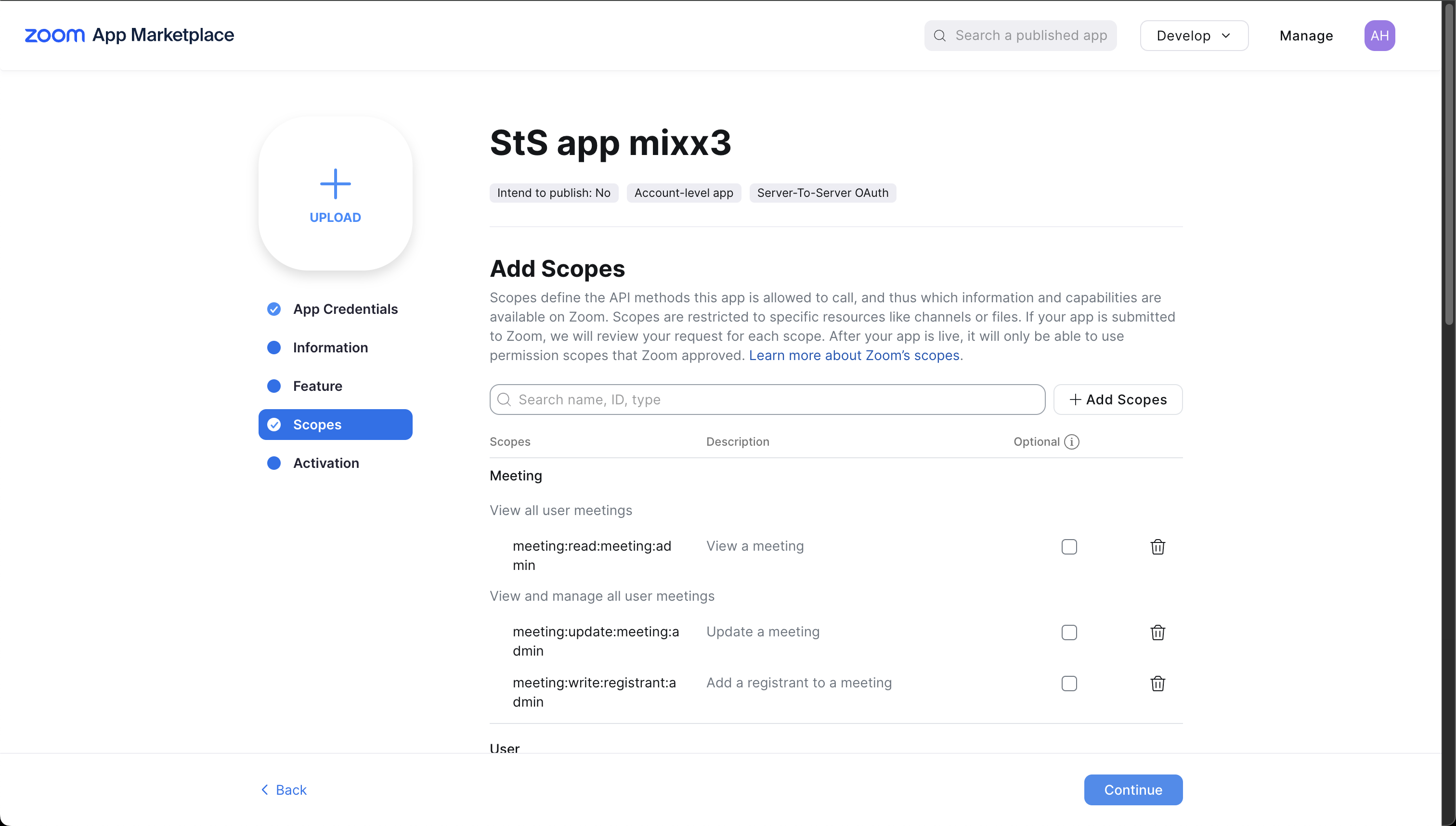
Task: Click the vertical page scrollbar
Action: [1449, 165]
